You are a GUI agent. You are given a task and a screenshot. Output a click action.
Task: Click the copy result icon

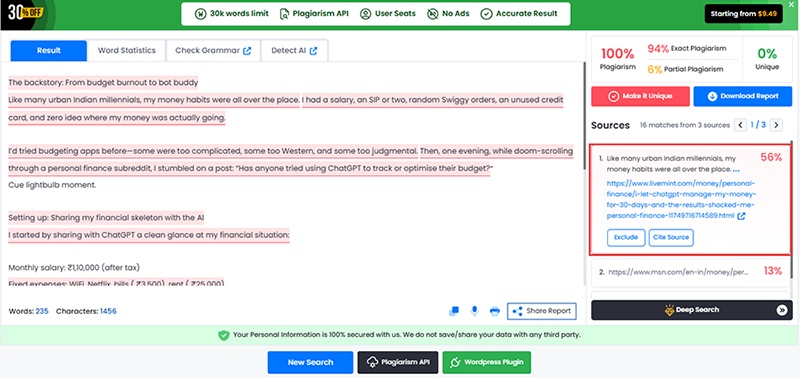point(454,311)
